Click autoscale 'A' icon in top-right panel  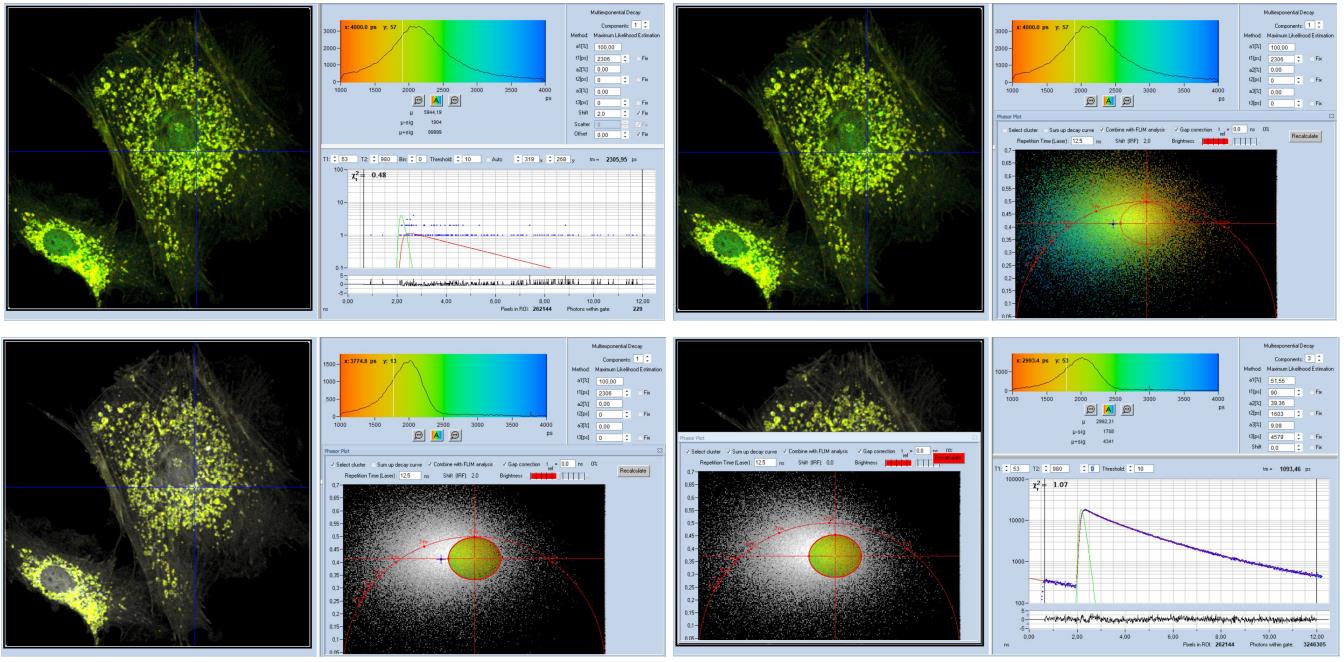[x=1108, y=101]
